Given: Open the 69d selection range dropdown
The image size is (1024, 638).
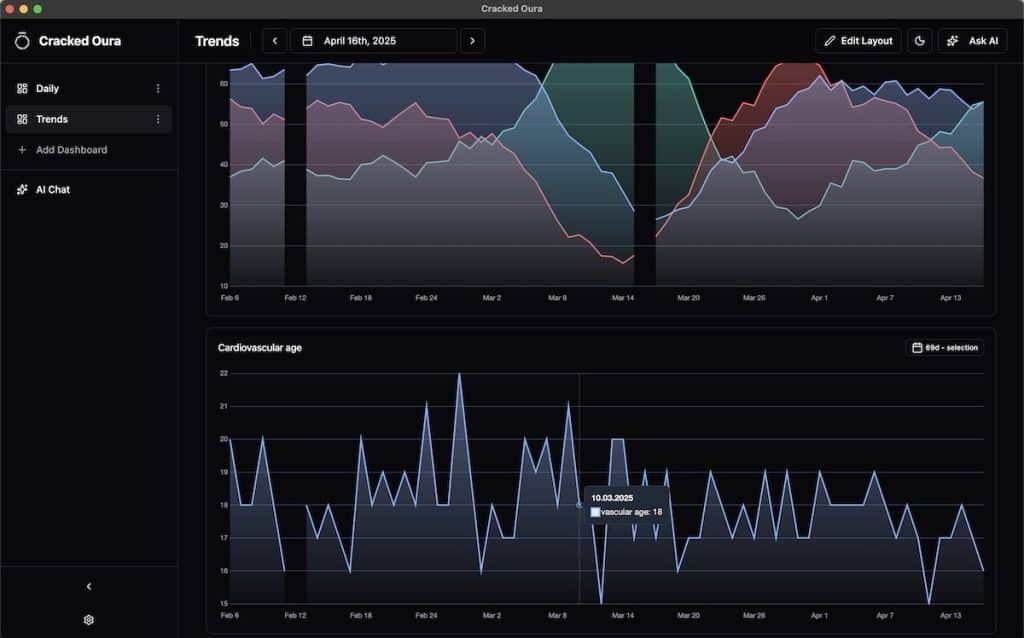Looking at the screenshot, I should [x=944, y=347].
